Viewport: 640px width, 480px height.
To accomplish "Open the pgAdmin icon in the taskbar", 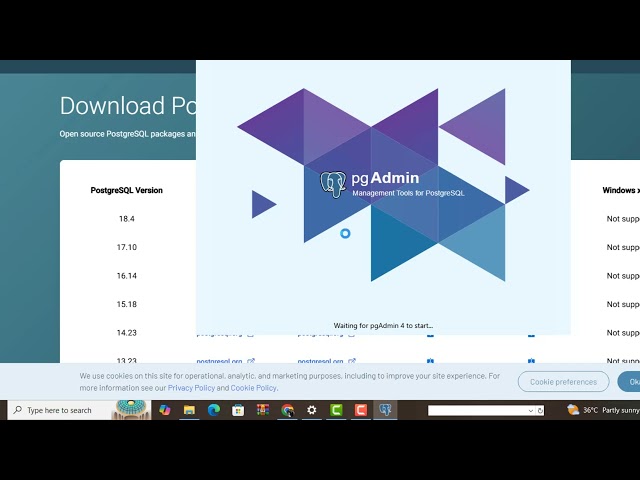I will 385,409.
